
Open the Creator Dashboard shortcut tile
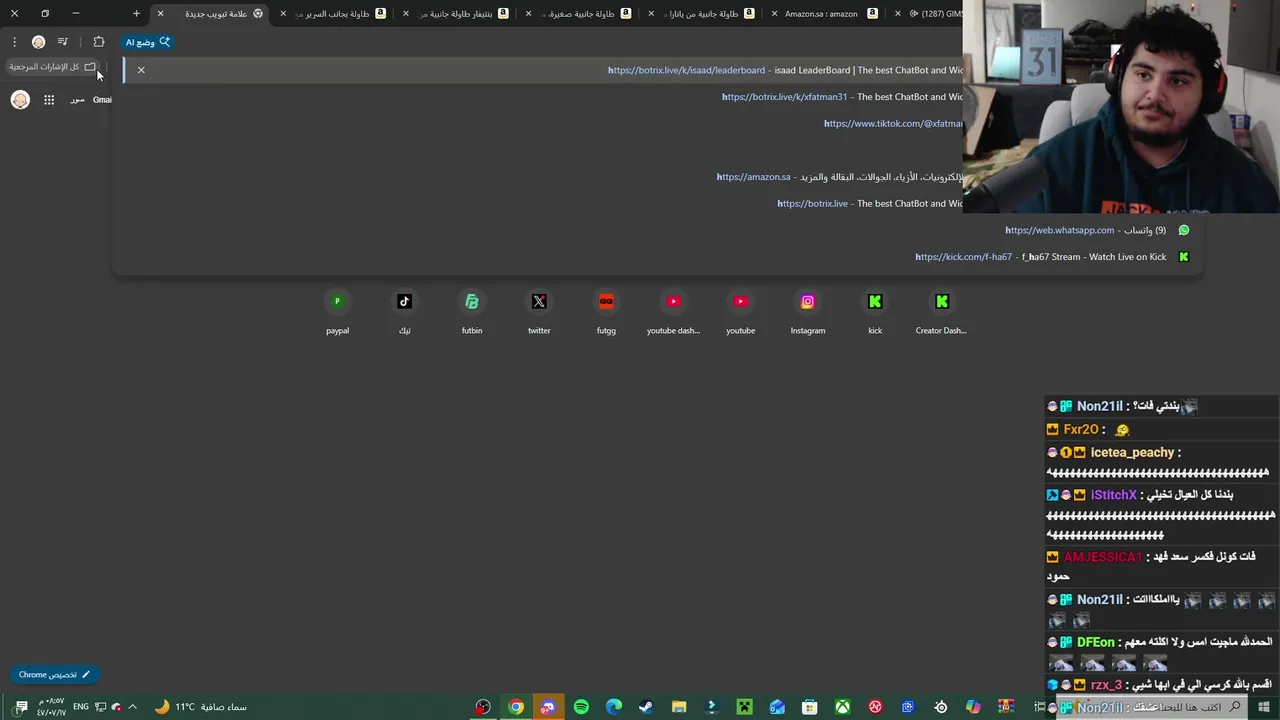click(941, 312)
